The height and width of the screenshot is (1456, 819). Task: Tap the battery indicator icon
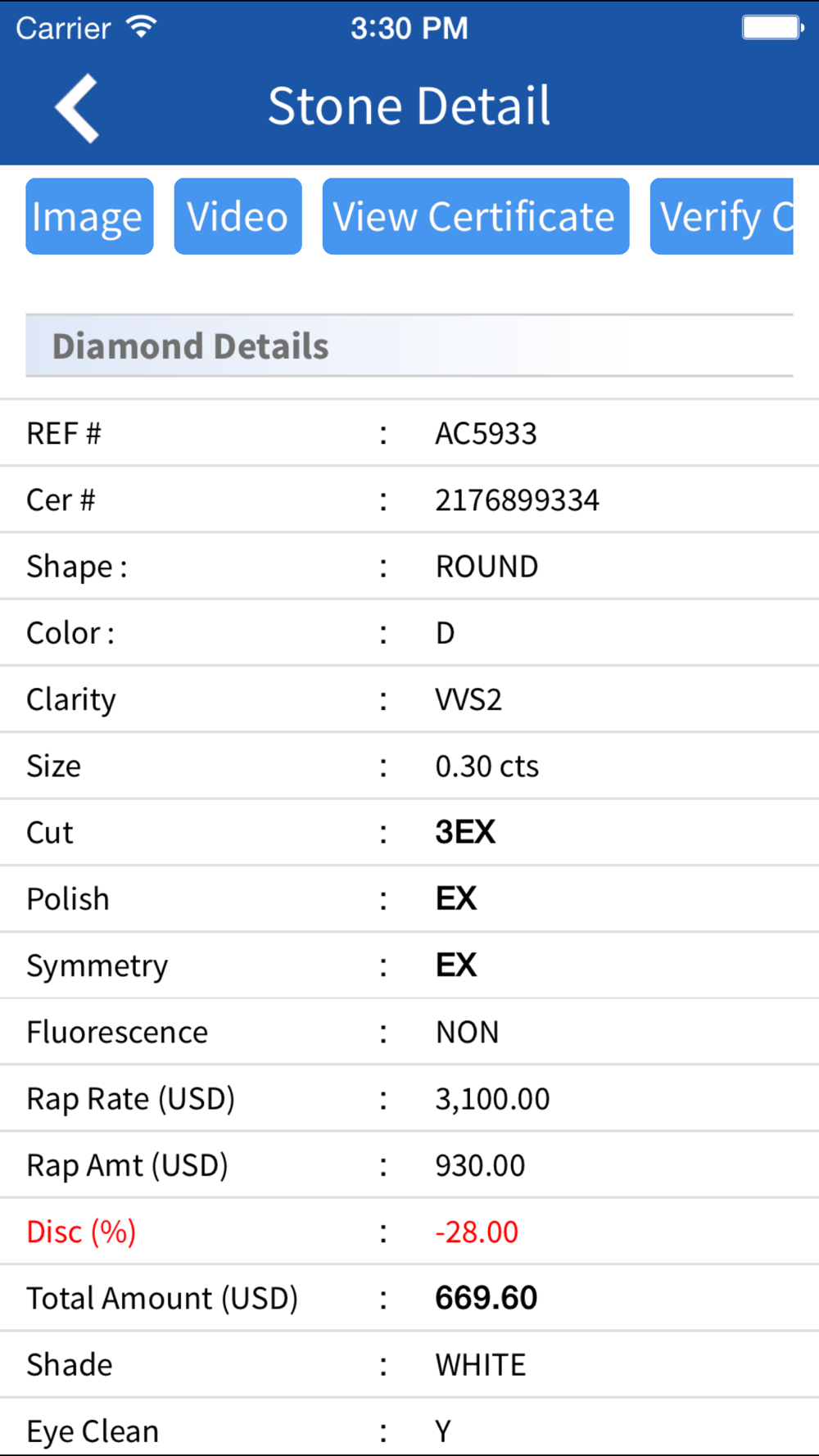[772, 28]
